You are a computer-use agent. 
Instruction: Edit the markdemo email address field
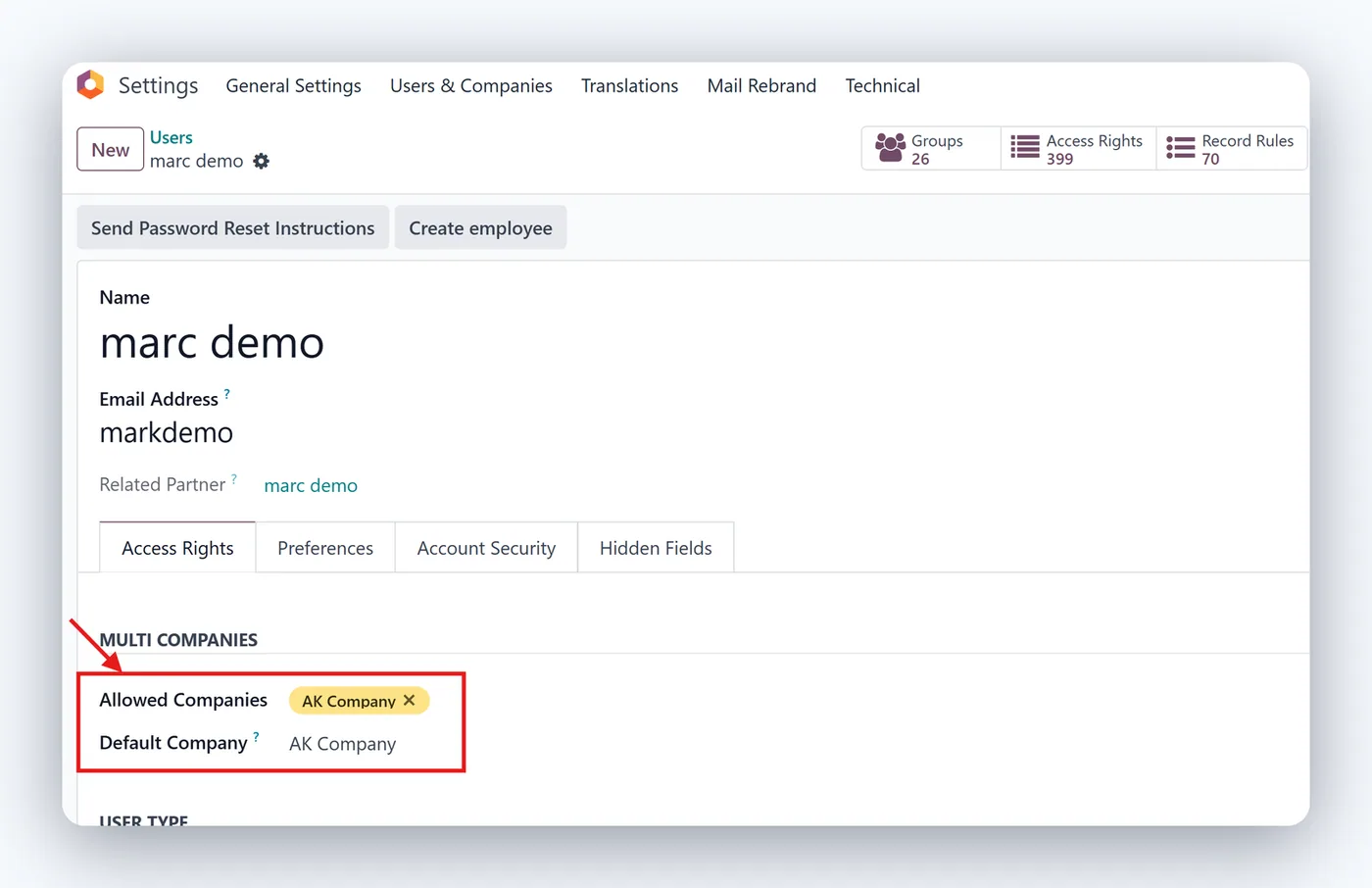[167, 432]
